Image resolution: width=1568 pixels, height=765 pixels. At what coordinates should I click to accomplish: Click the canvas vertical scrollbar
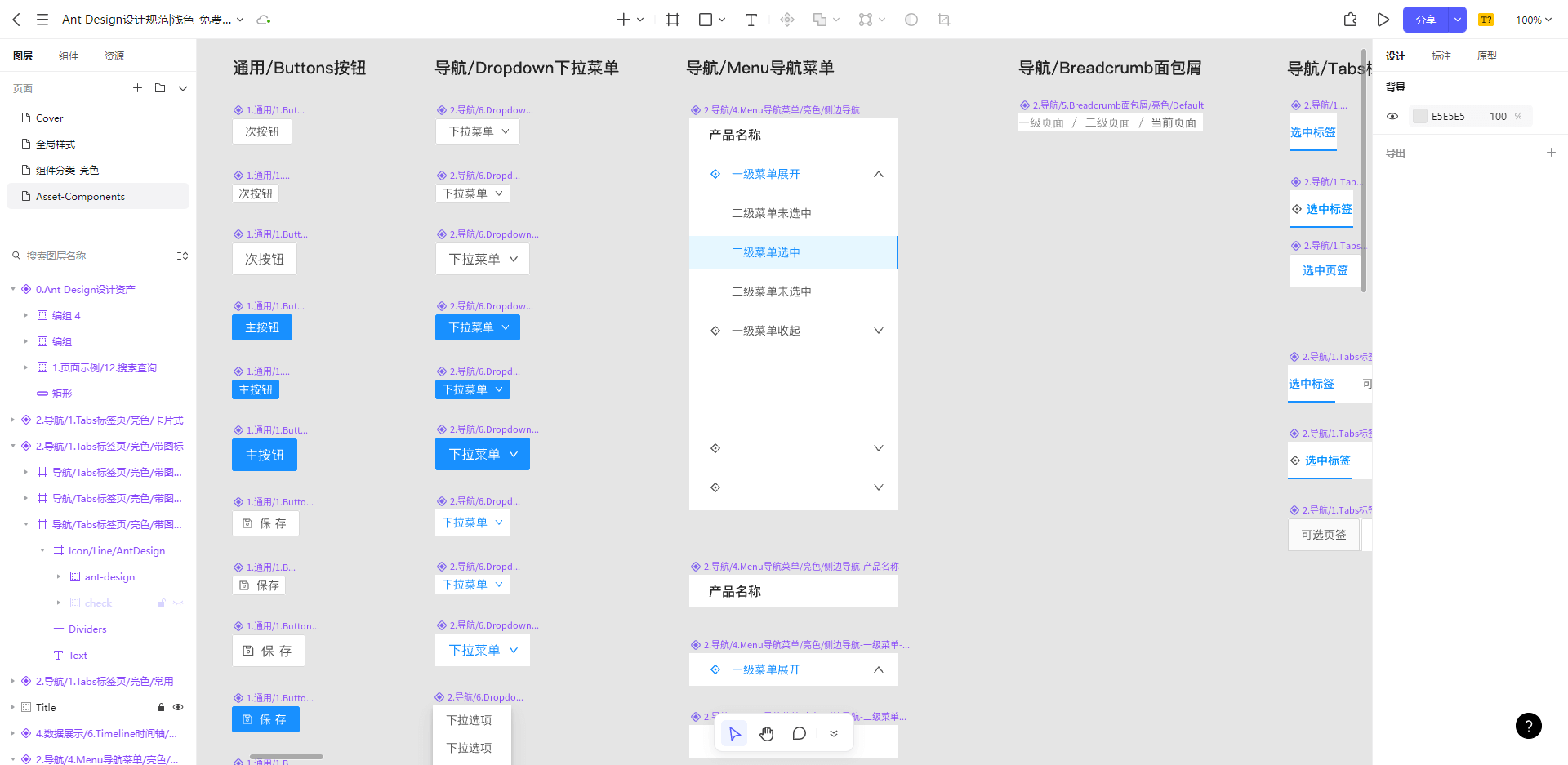point(1364,170)
